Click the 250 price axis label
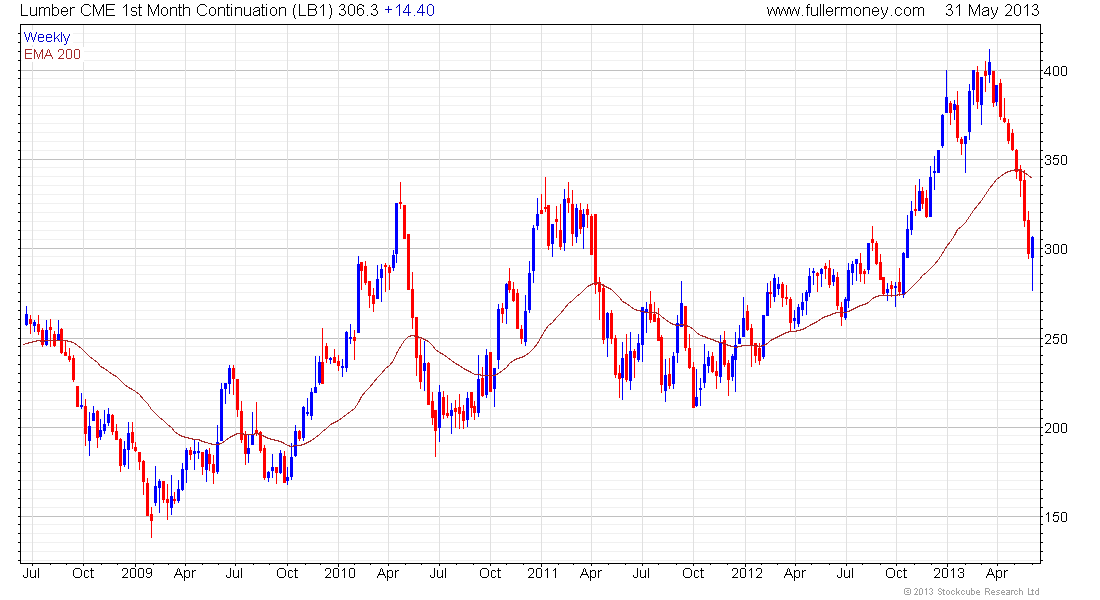Image resolution: width=1100 pixels, height=600 pixels. (1056, 340)
